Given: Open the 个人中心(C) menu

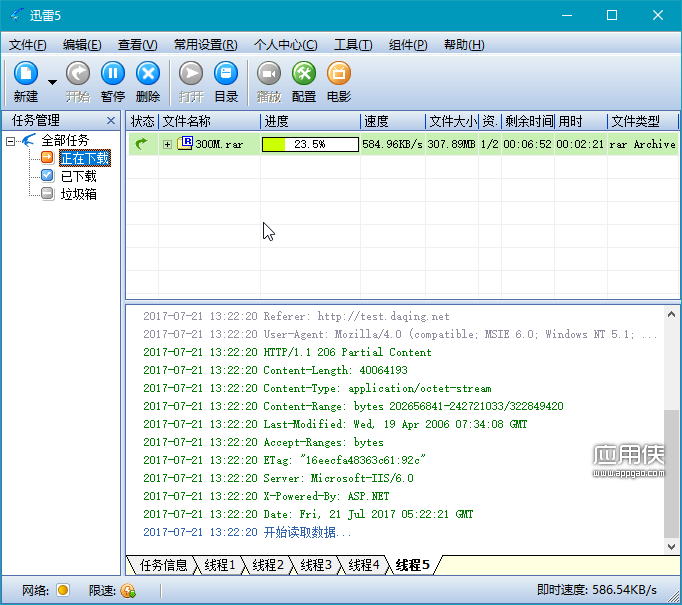Looking at the screenshot, I should coord(285,45).
